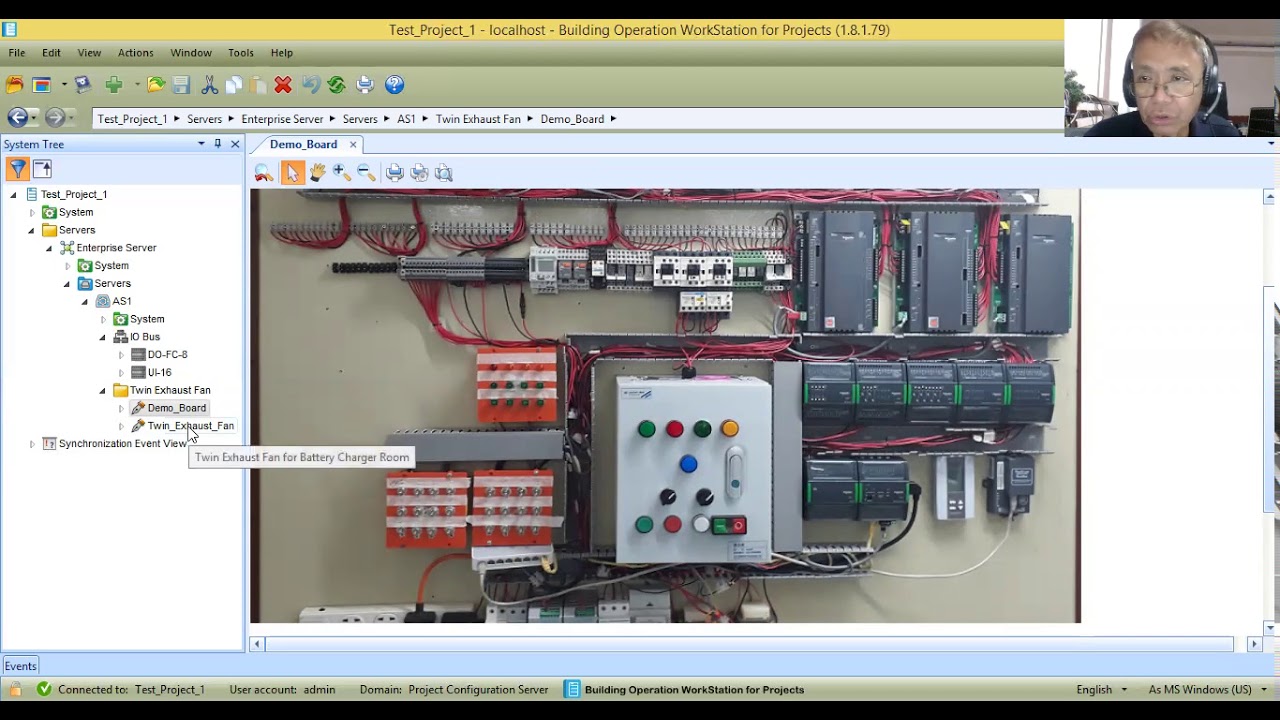Open Help via the blue question mark
This screenshot has height=720, width=1280.
(394, 85)
